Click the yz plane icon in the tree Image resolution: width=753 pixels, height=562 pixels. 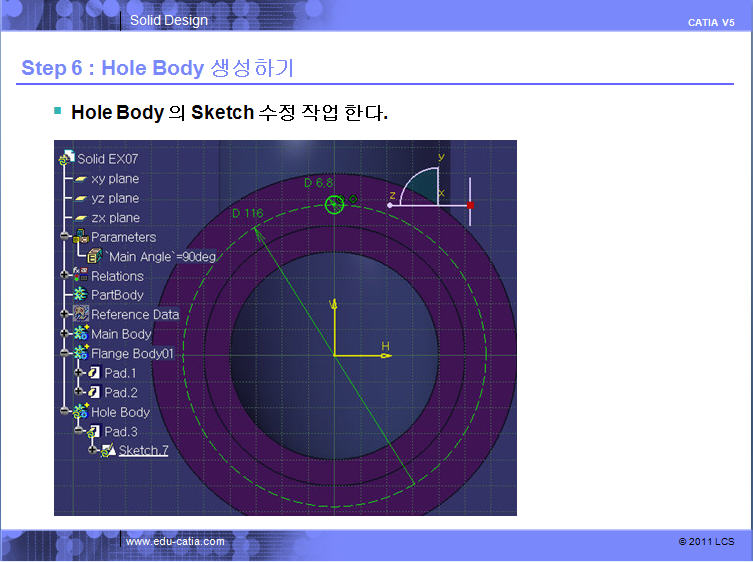pyautogui.click(x=81, y=198)
